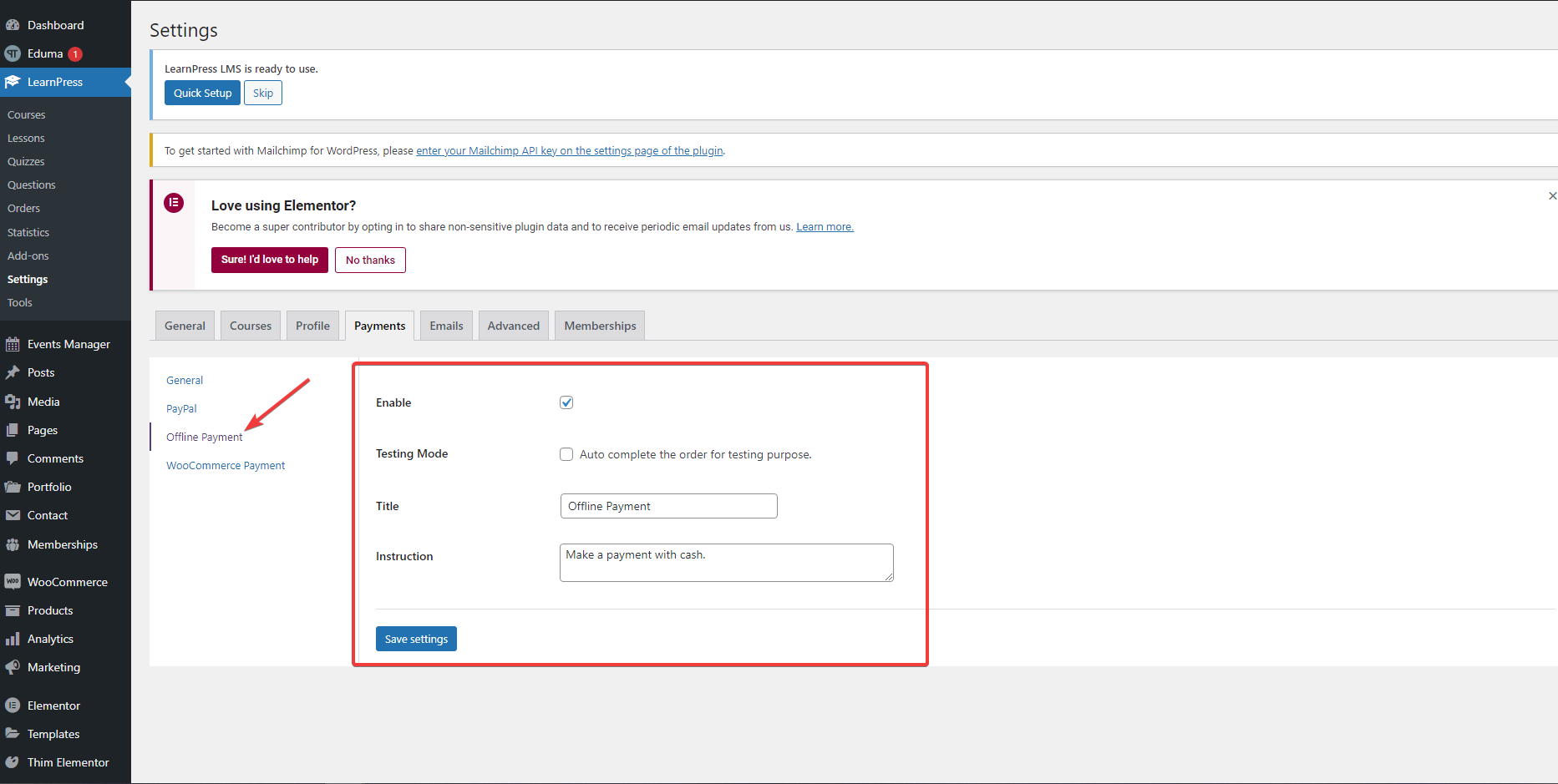Viewport: 1558px width, 784px height.
Task: Open the Mailchimp API key settings link
Action: point(570,150)
